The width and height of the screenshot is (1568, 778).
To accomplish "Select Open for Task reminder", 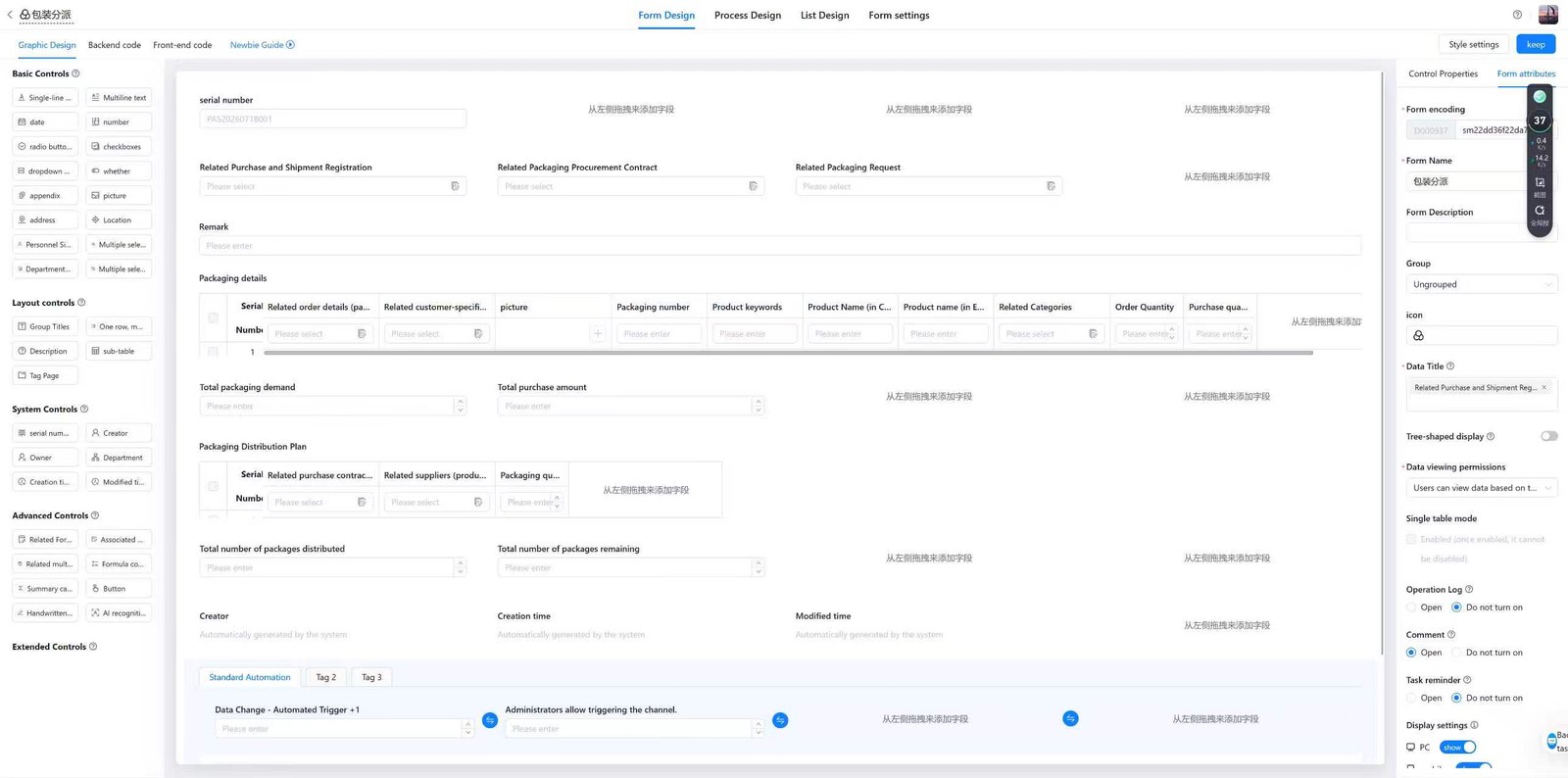I will point(1411,699).
